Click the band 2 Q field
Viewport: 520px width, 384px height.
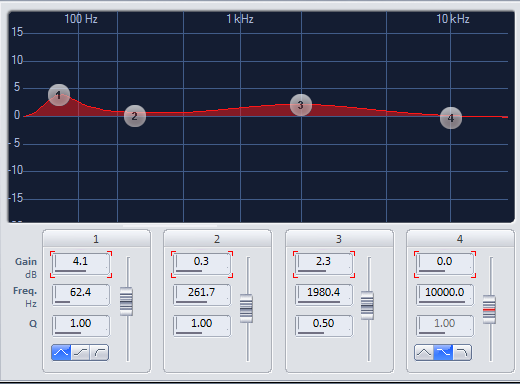tap(202, 326)
